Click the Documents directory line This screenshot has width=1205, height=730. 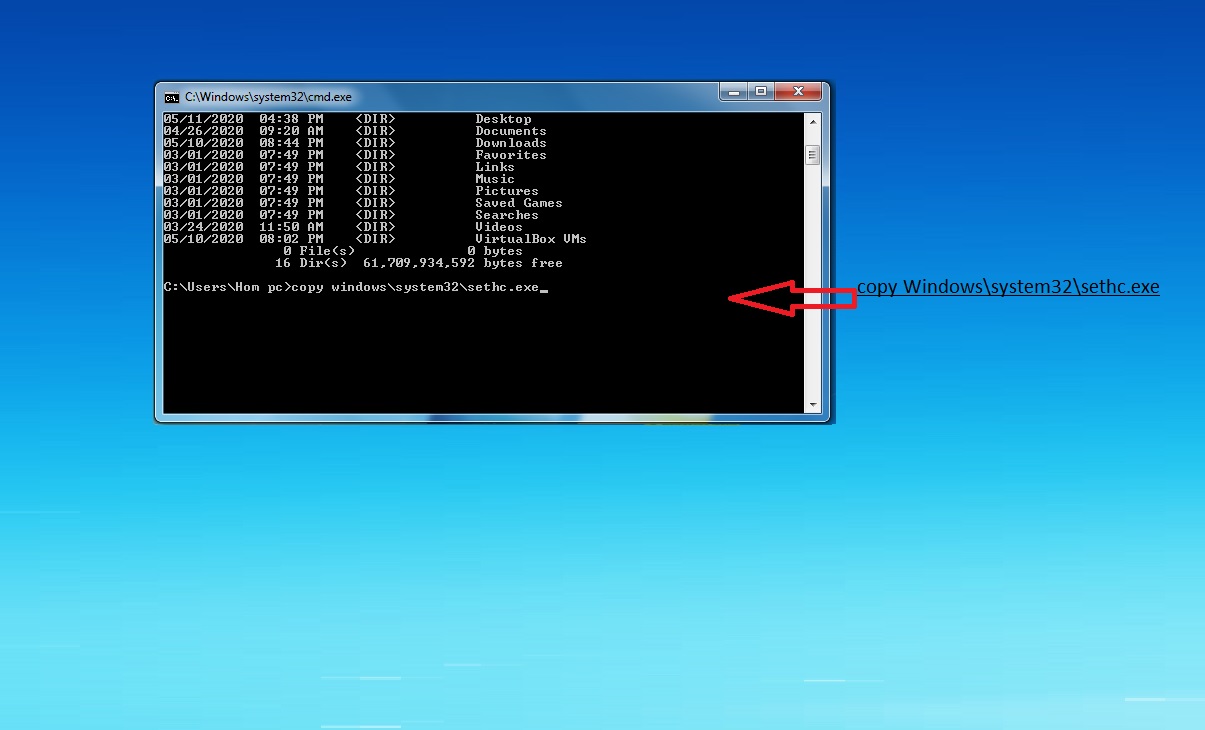[510, 130]
